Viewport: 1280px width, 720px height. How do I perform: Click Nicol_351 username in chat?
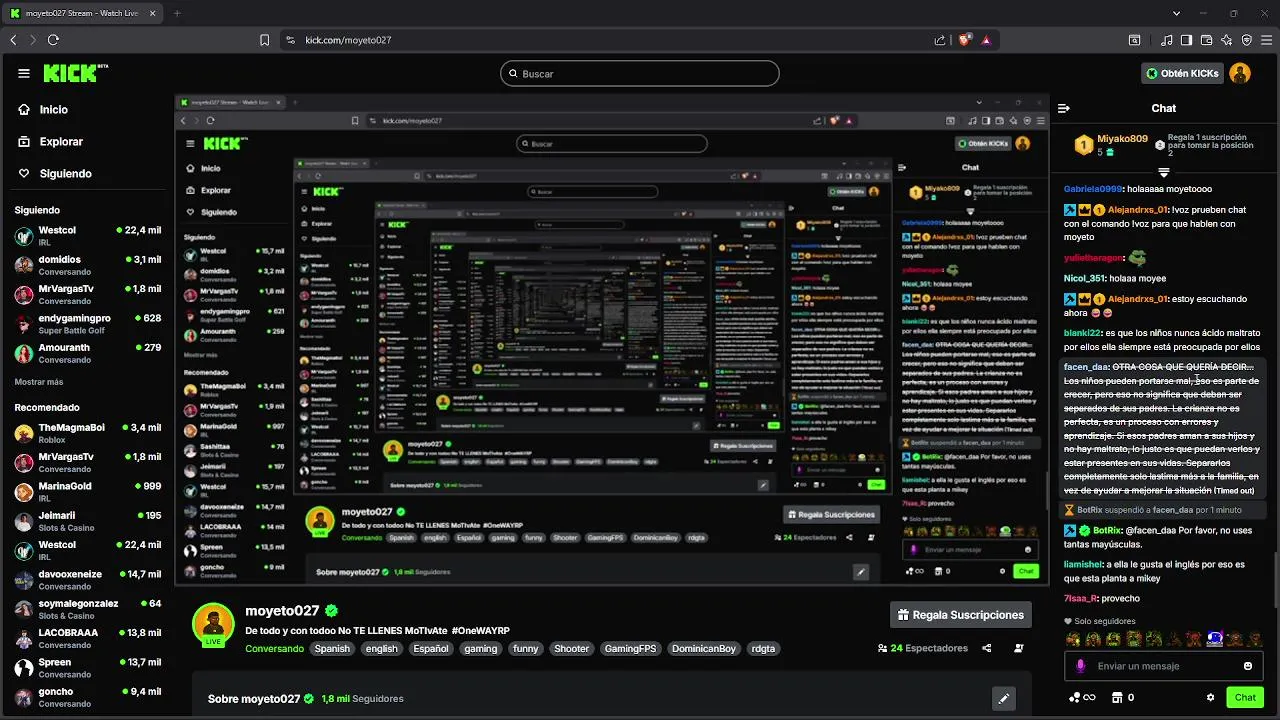pos(1086,279)
